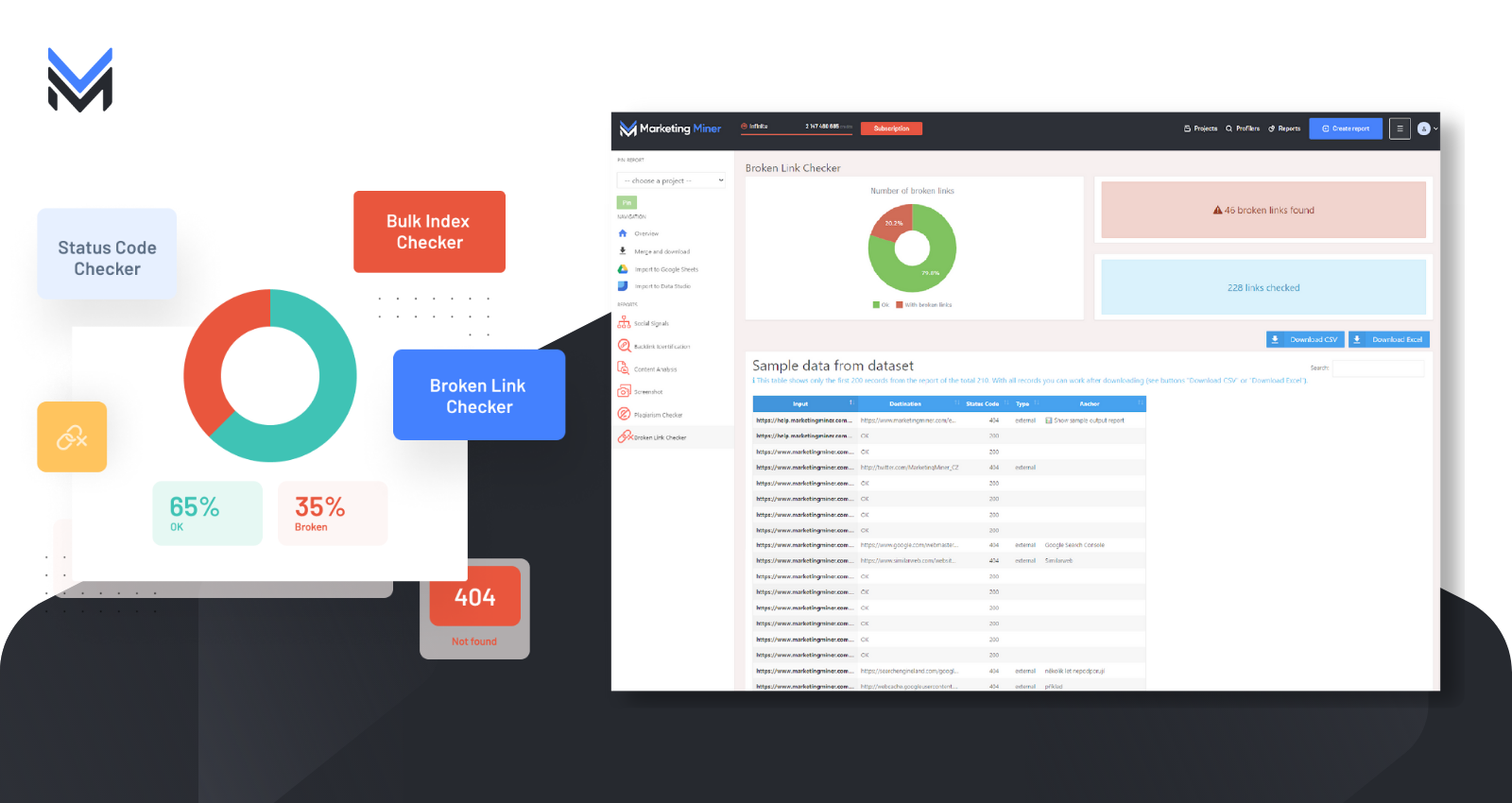This screenshot has width=1512, height=803.
Task: Click the user avatar icon
Action: (x=1423, y=128)
